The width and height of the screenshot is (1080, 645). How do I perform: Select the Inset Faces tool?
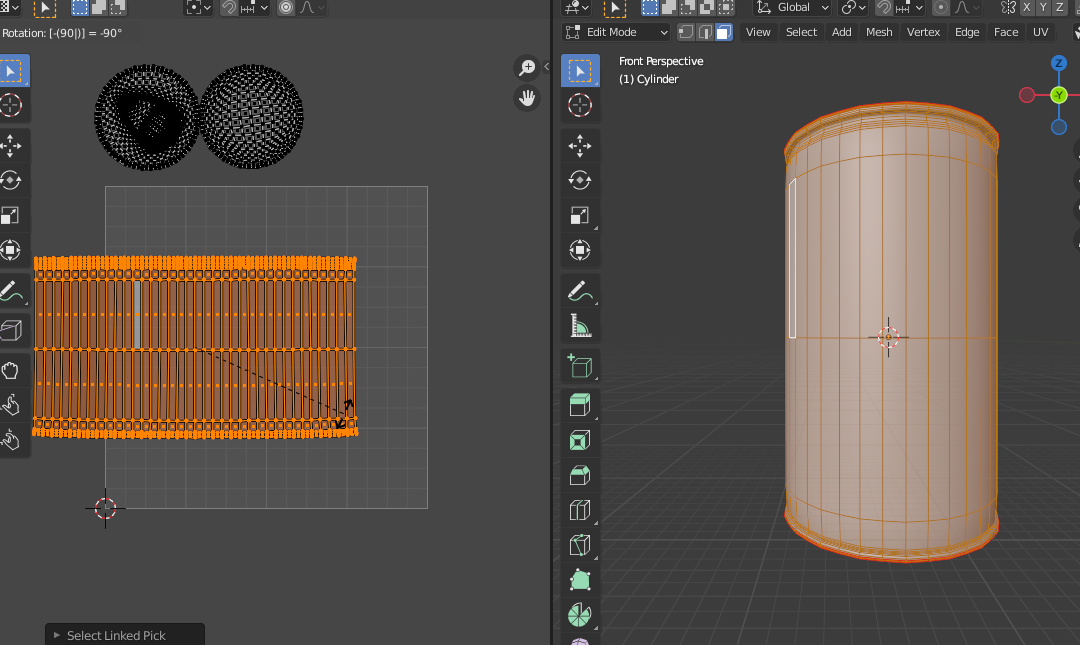pos(579,440)
